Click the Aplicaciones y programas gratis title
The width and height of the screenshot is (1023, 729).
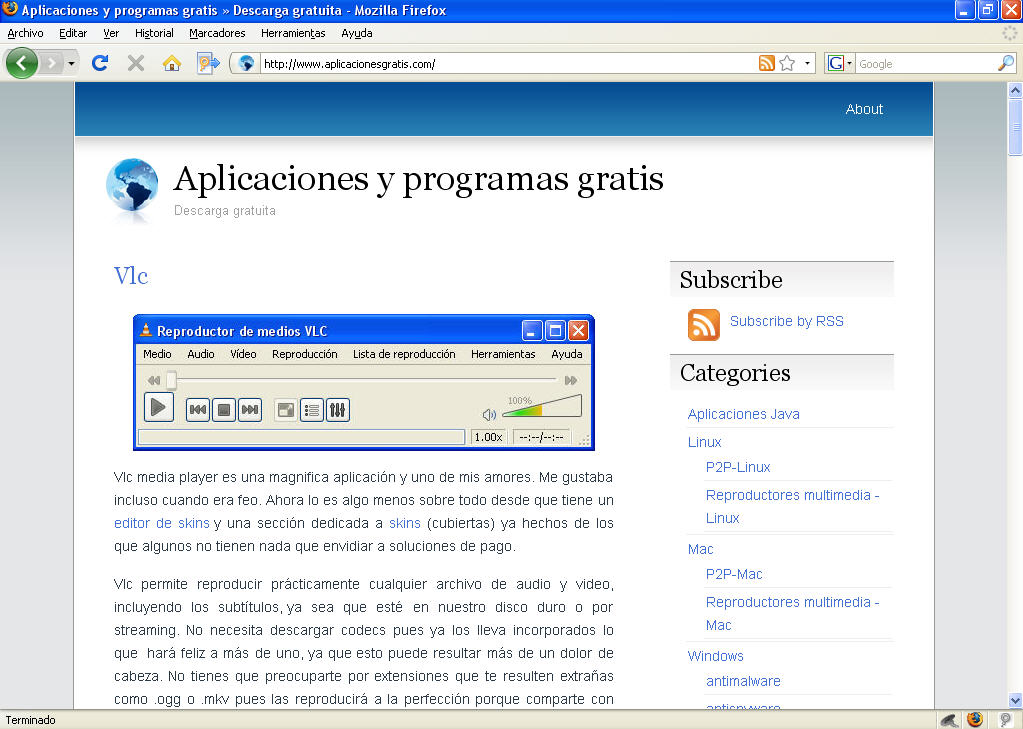click(x=418, y=178)
